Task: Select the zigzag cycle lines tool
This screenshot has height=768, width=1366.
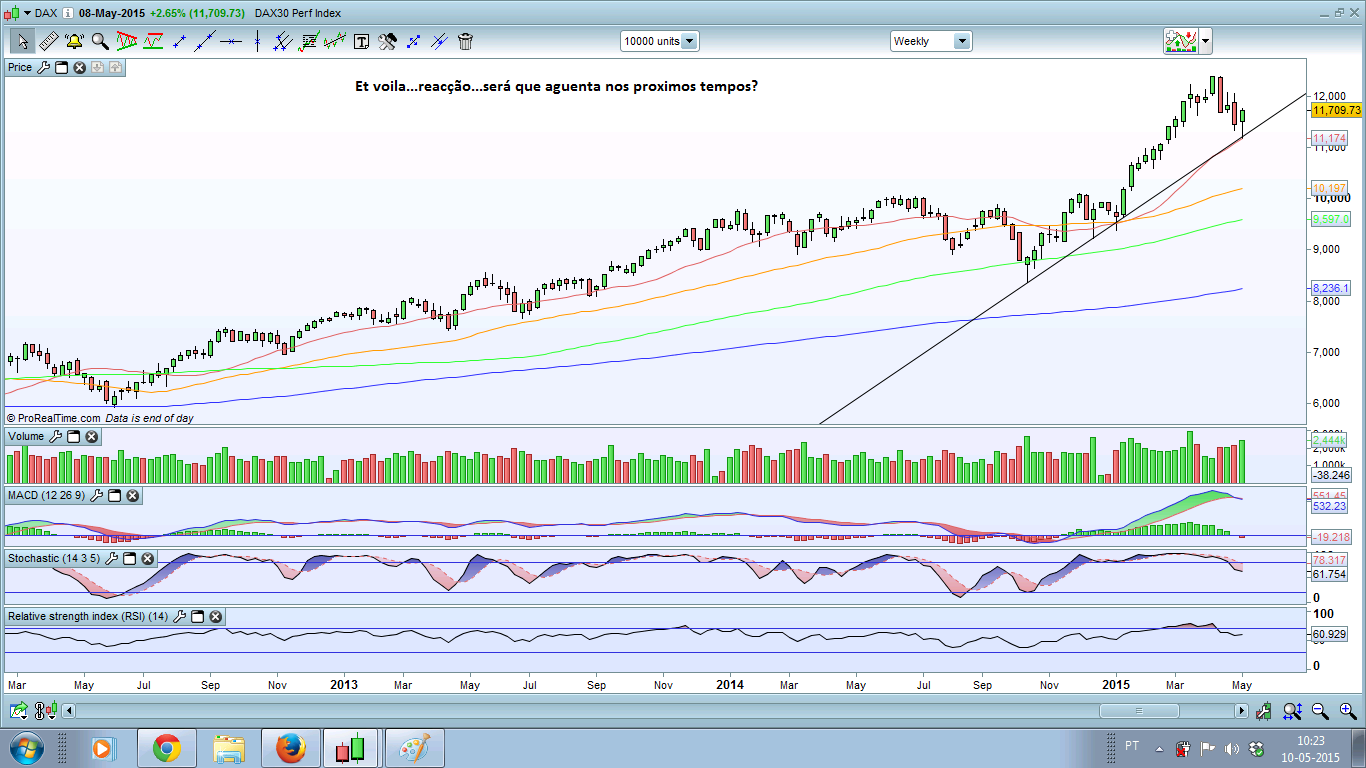Action: coord(335,41)
